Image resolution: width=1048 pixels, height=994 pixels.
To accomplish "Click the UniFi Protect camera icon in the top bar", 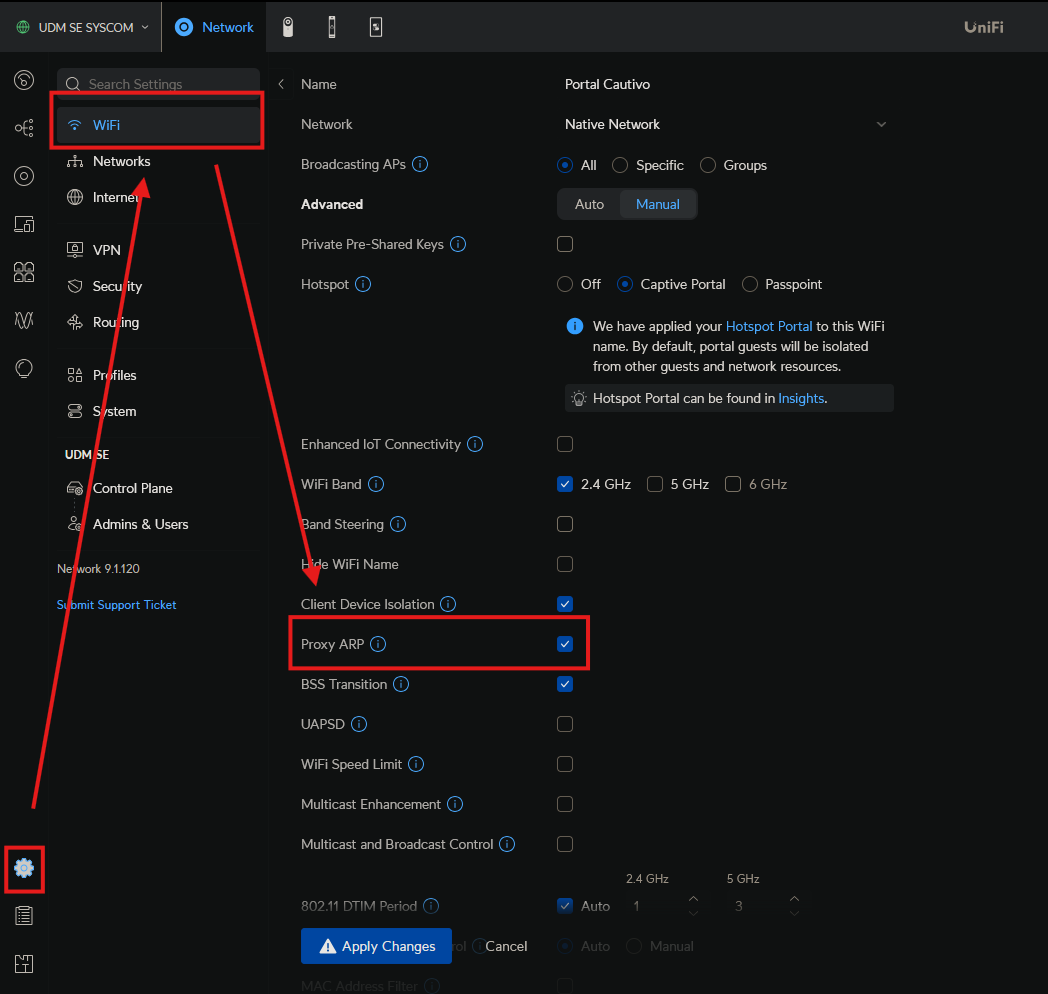I will point(288,27).
